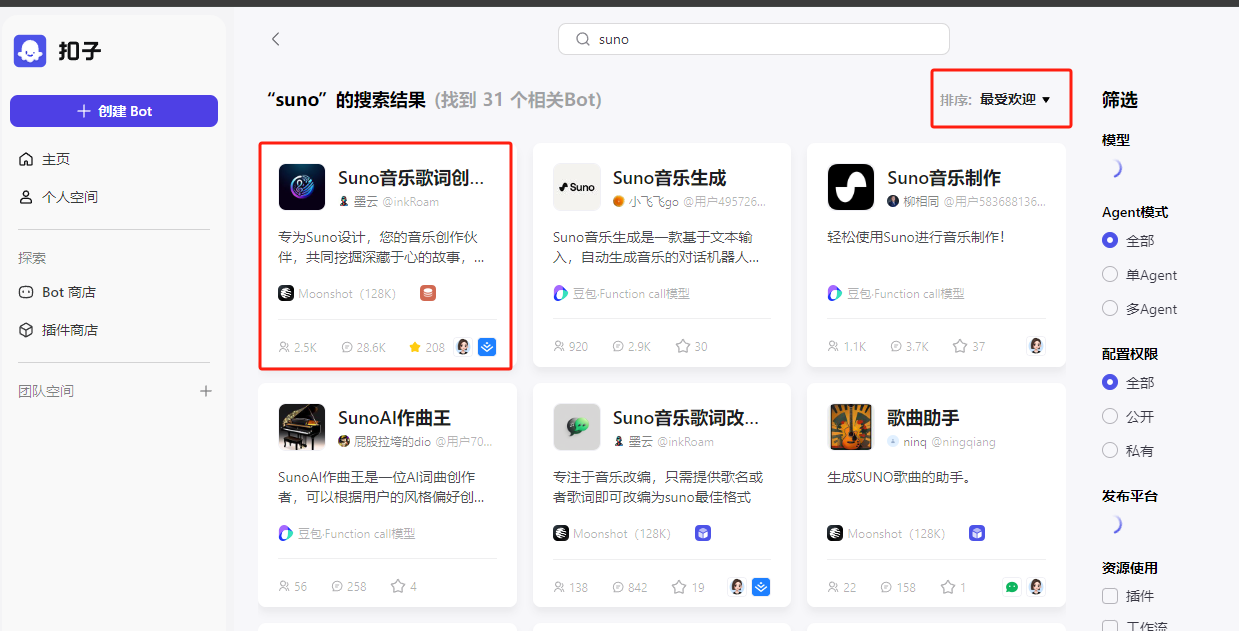The width and height of the screenshot is (1239, 631).
Task: Open the Suno音乐歌词改 bot avatar
Action: point(577,427)
